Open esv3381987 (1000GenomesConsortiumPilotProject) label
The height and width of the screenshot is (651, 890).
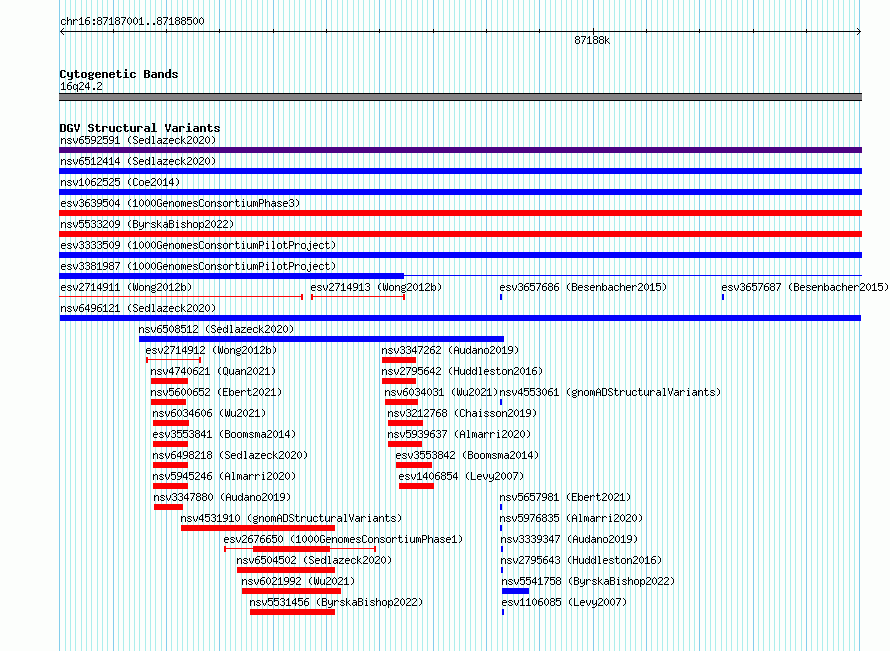[x=198, y=266]
